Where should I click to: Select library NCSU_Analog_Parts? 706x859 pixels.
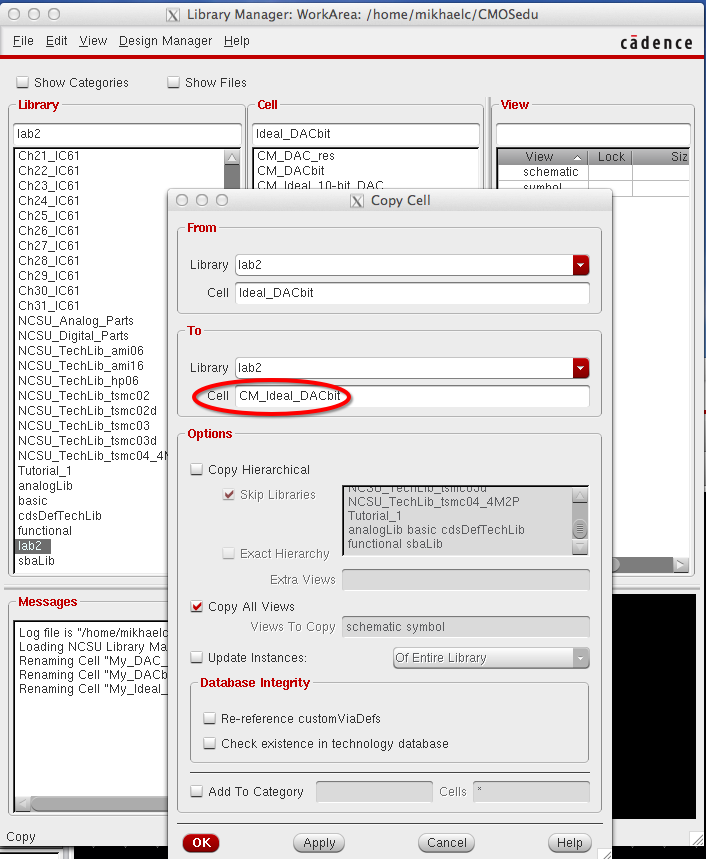point(76,320)
